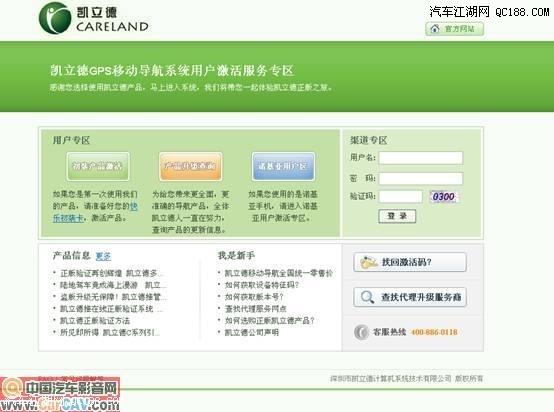The height and width of the screenshot is (412, 554).
Task: Open the 快乐初装卡 hyperlink
Action: [95, 212]
